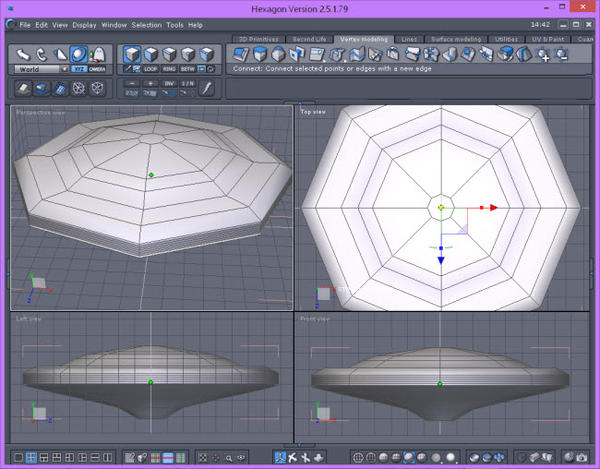Screen dimensions: 600x469
Task: Click the first vertex modeling tool icon
Action: point(241,53)
